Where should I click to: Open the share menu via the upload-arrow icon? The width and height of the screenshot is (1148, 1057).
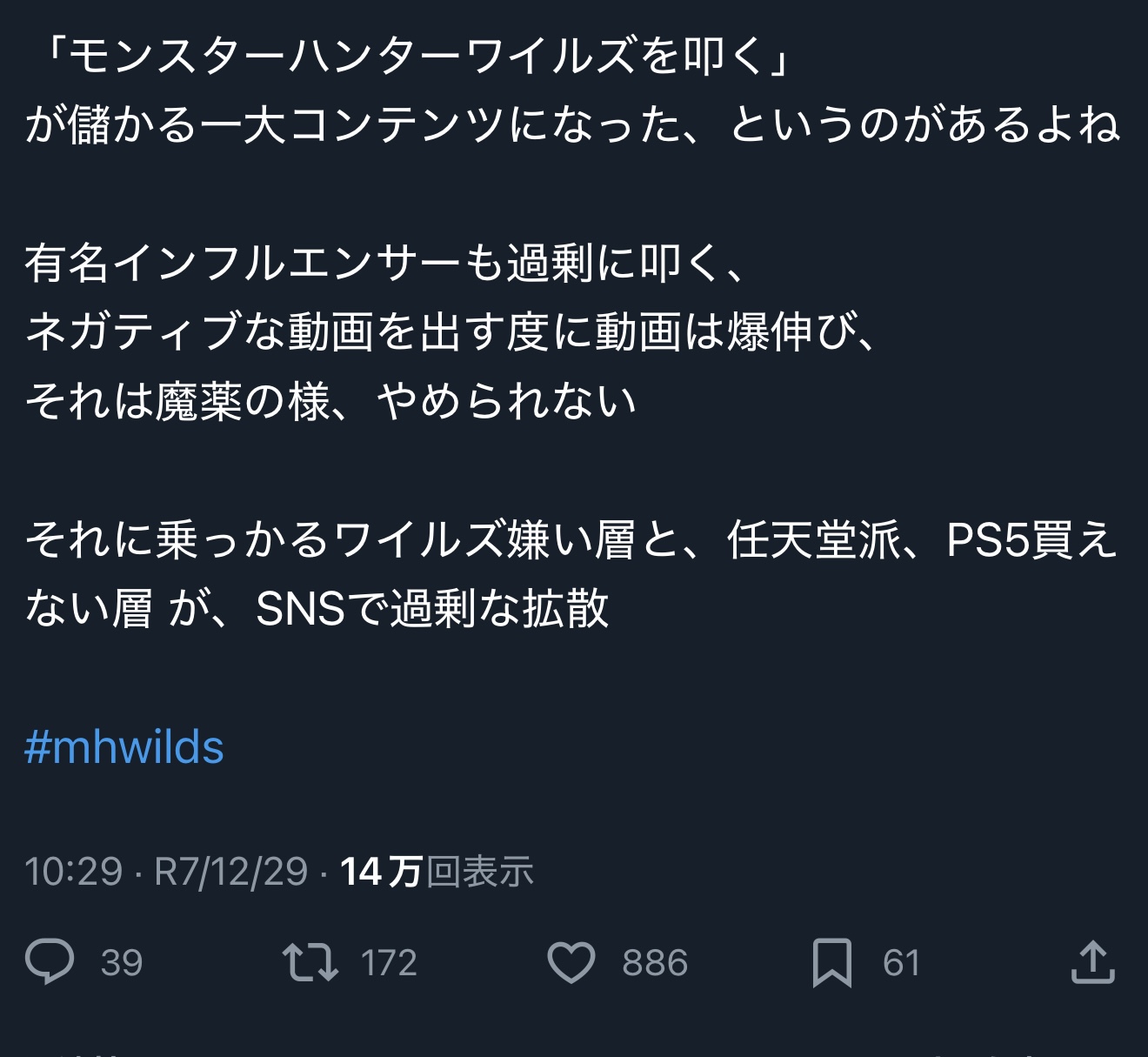coord(1092,962)
